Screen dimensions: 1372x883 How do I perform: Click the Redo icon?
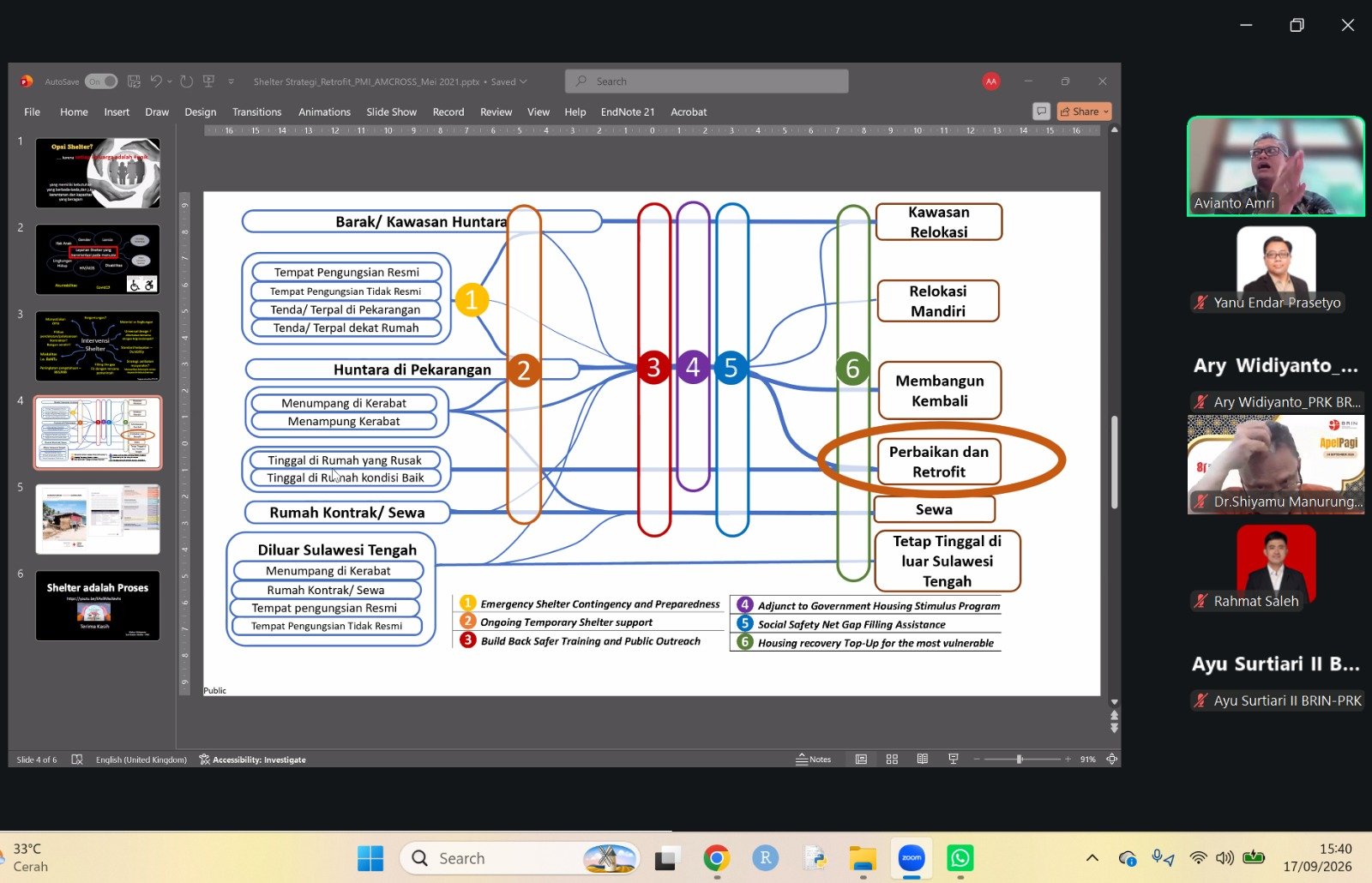[186, 81]
